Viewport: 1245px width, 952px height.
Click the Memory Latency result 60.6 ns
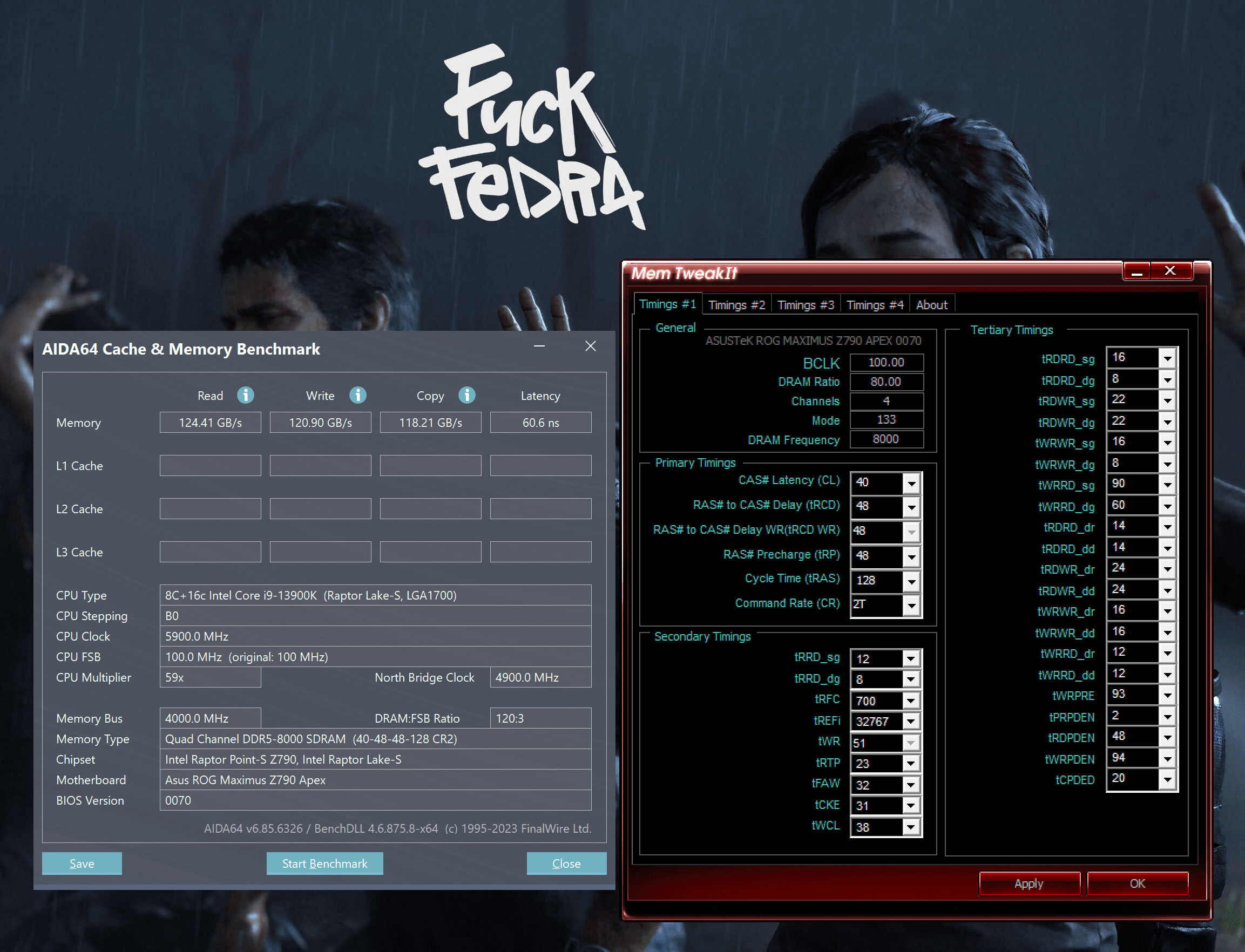pyautogui.click(x=541, y=422)
